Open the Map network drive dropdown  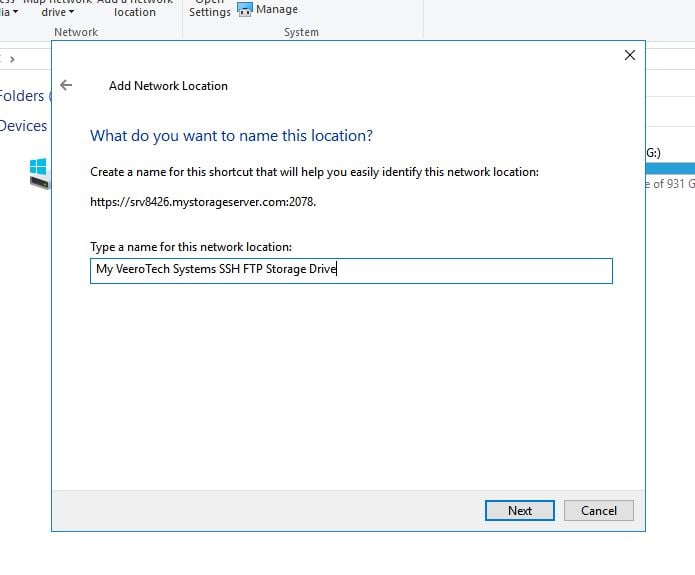[64, 11]
